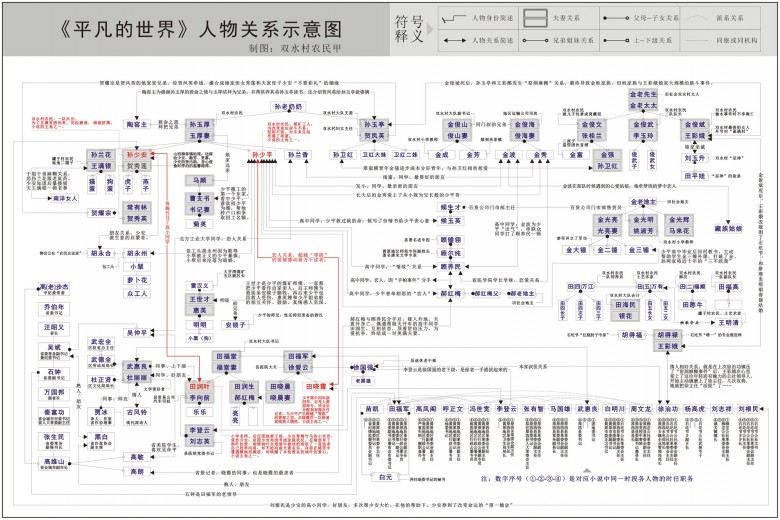The height and width of the screenshot is (520, 780).
Task: Select the 顾养民 character node
Action: coord(451,267)
